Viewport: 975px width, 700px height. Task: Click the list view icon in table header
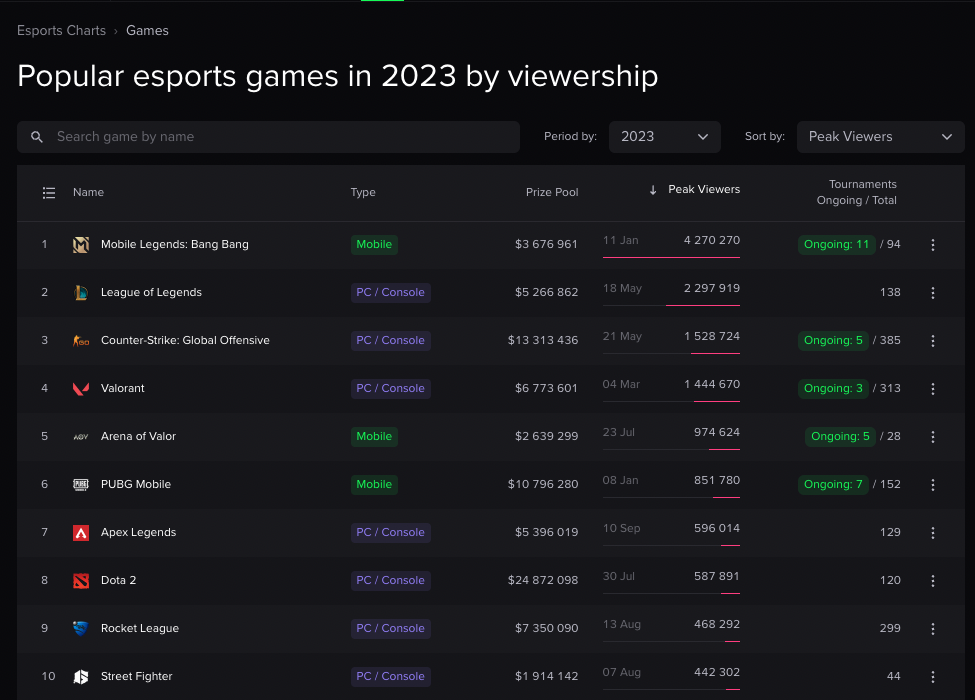pyautogui.click(x=48, y=193)
